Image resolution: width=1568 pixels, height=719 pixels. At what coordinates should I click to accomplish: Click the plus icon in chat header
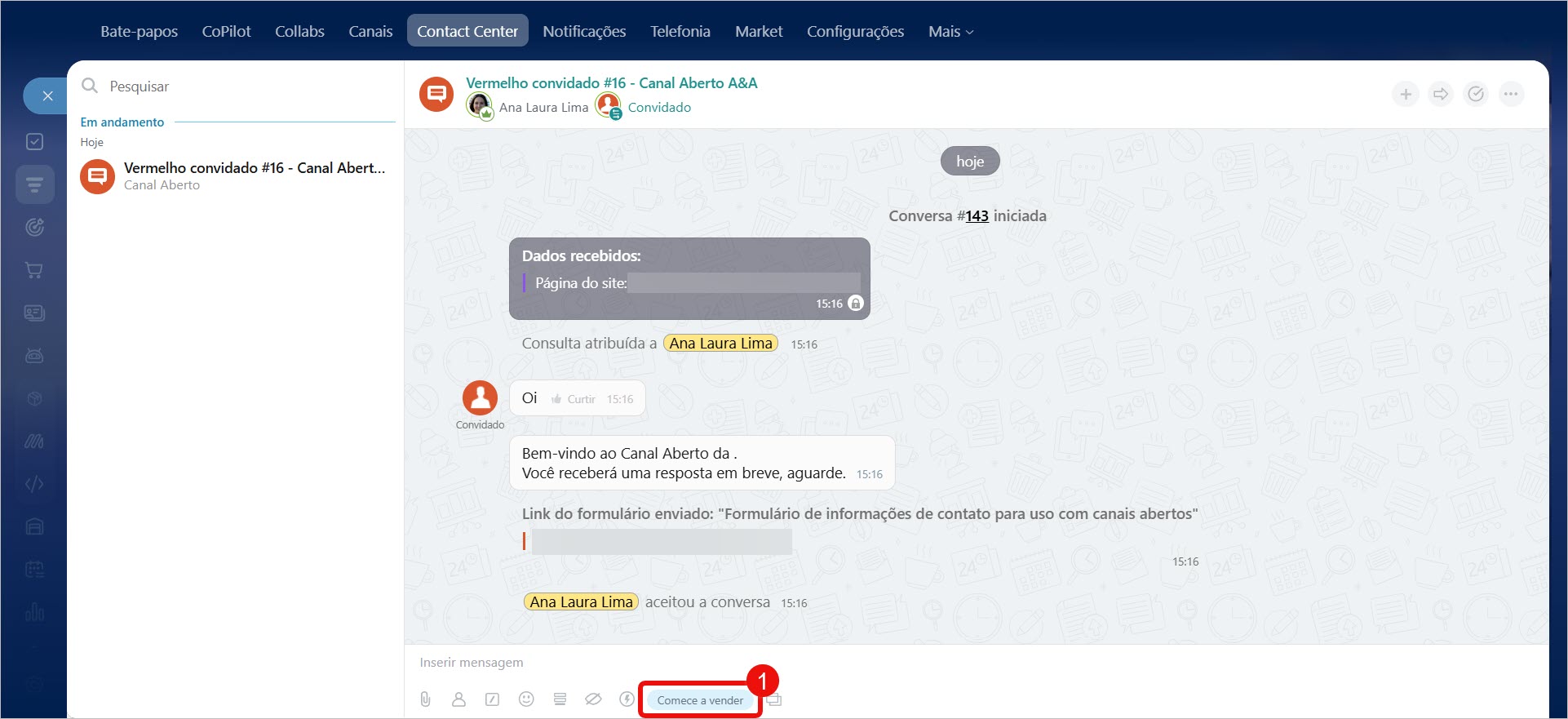1406,95
